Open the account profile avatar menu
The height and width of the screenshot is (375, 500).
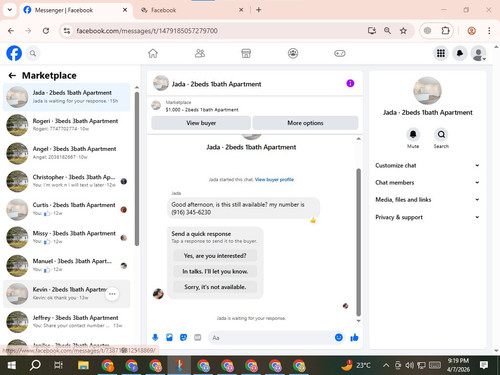click(479, 53)
